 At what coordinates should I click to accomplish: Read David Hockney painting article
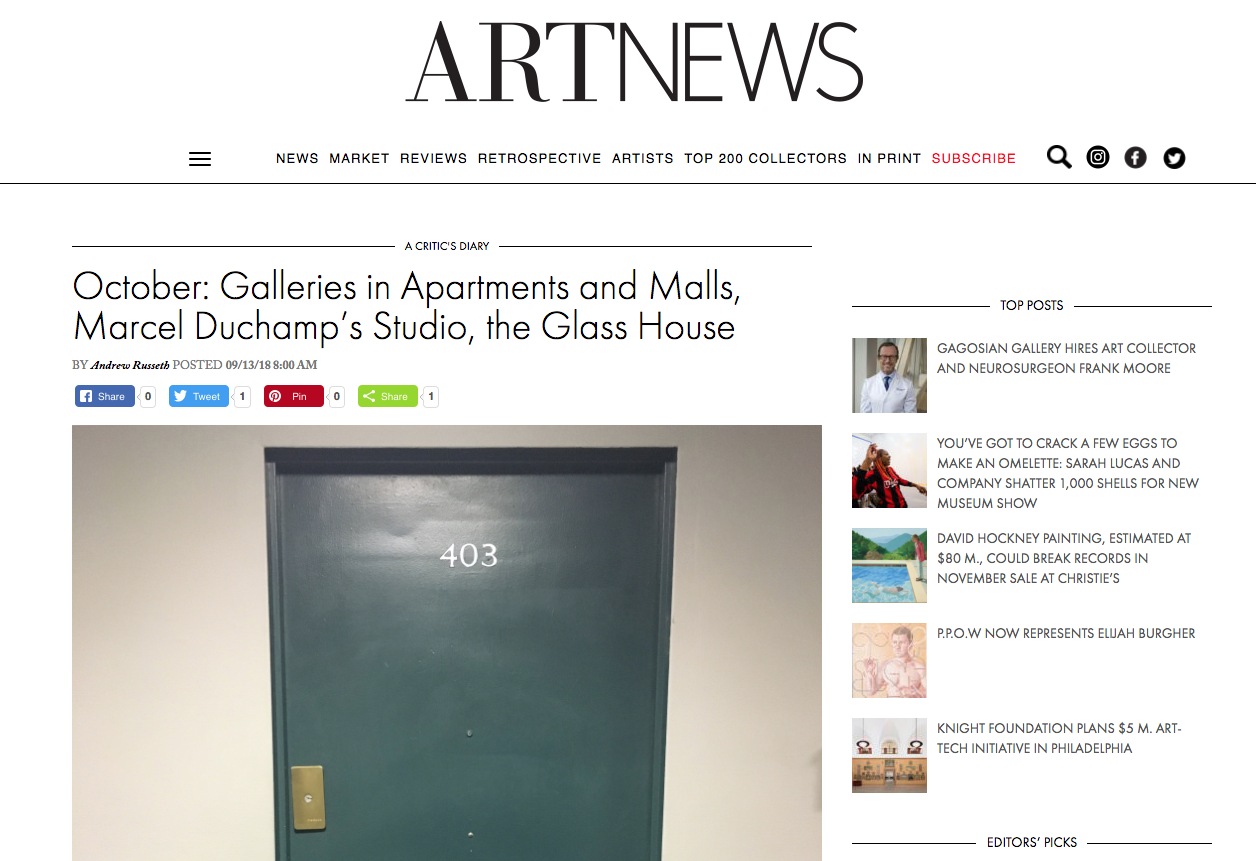[x=1064, y=558]
